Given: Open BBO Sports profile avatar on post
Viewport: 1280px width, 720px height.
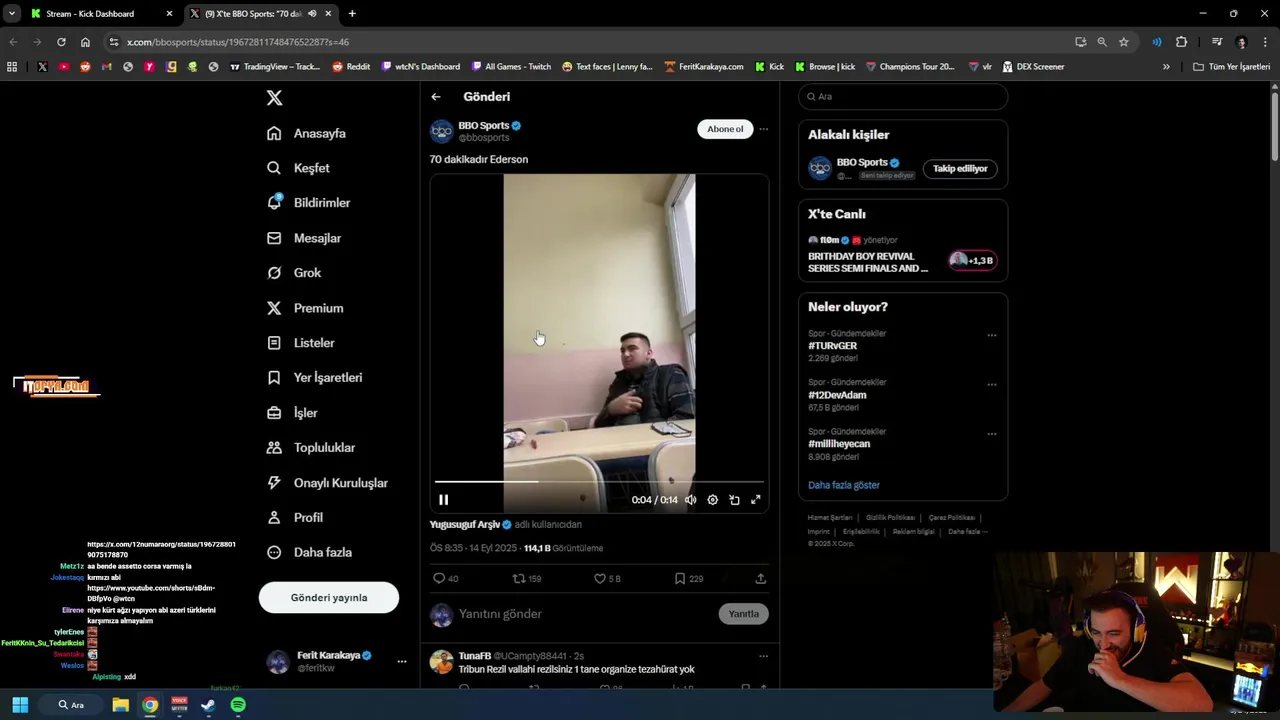Looking at the screenshot, I should point(441,132).
